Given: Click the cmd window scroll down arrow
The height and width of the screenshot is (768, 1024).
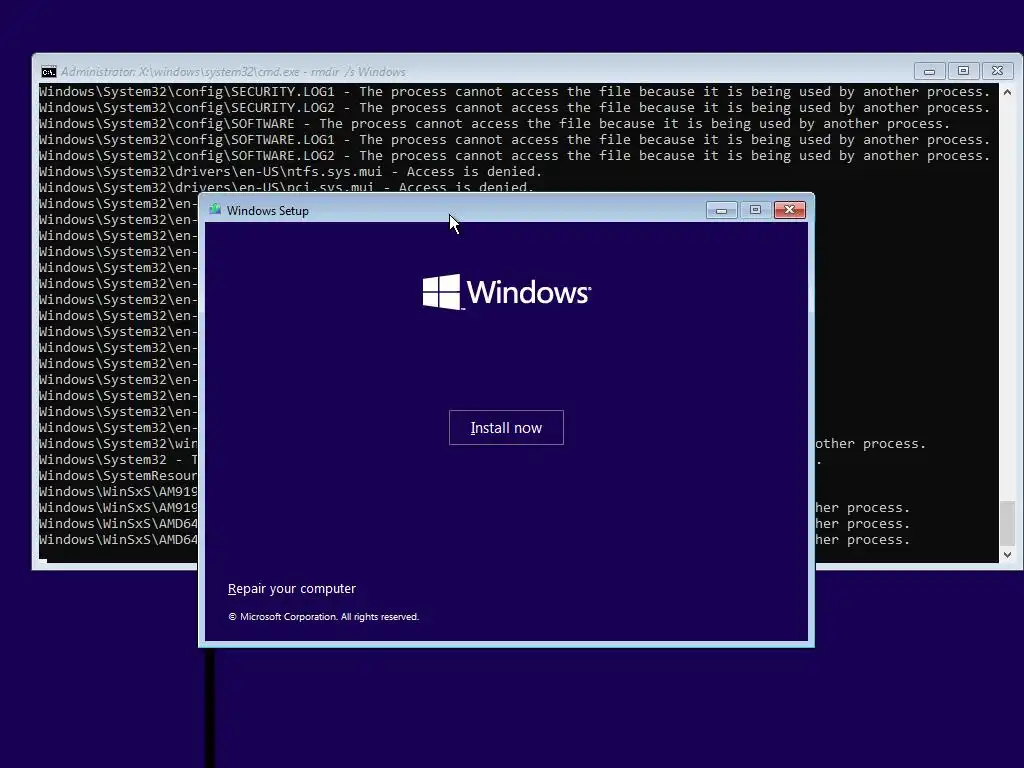Looking at the screenshot, I should coord(1008,554).
